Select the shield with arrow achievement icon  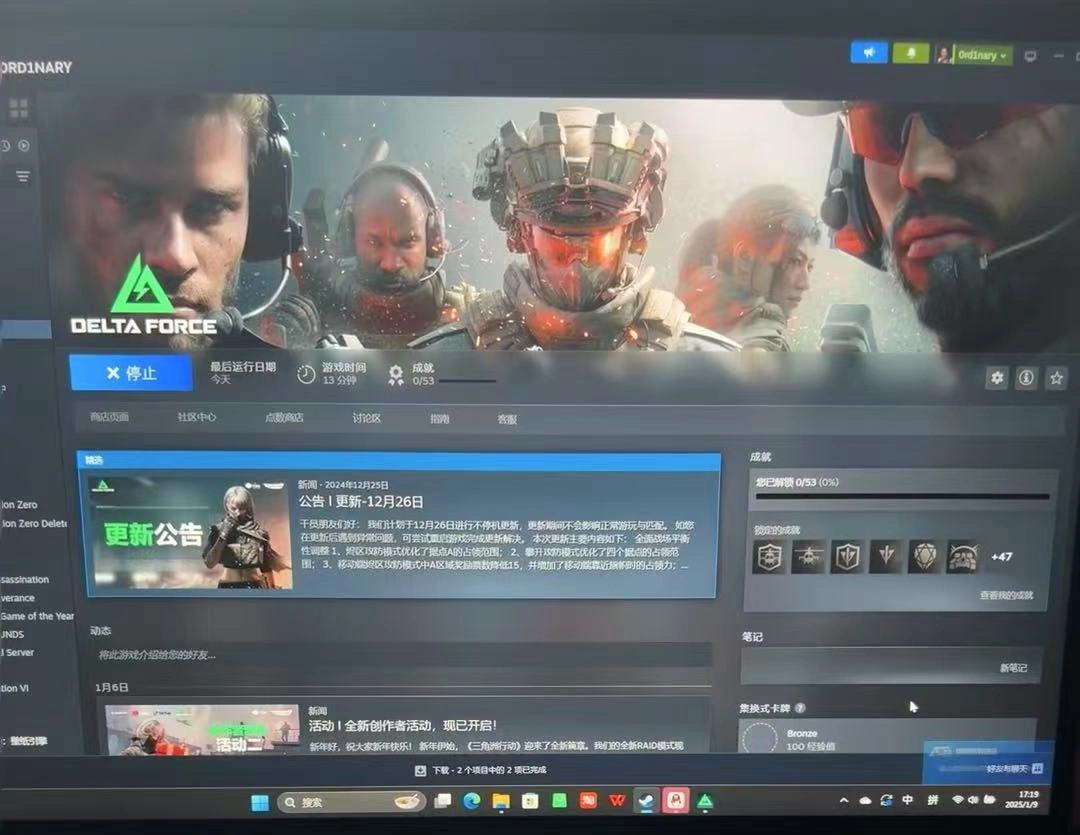[x=847, y=557]
